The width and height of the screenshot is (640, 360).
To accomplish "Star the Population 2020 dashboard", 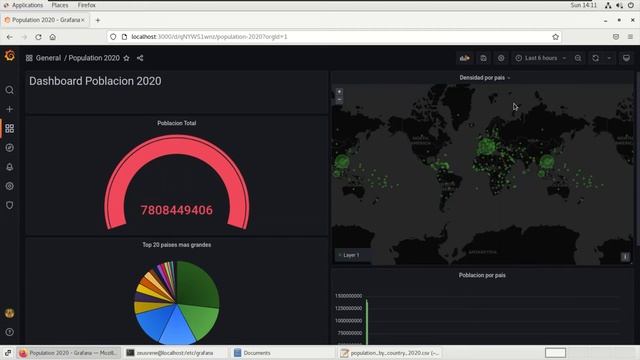I will click(127, 58).
